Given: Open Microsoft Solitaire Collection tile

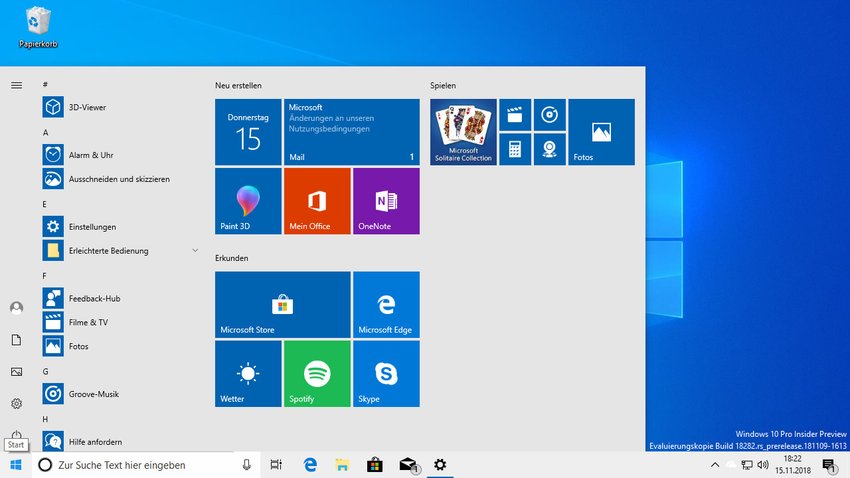Looking at the screenshot, I should [463, 132].
